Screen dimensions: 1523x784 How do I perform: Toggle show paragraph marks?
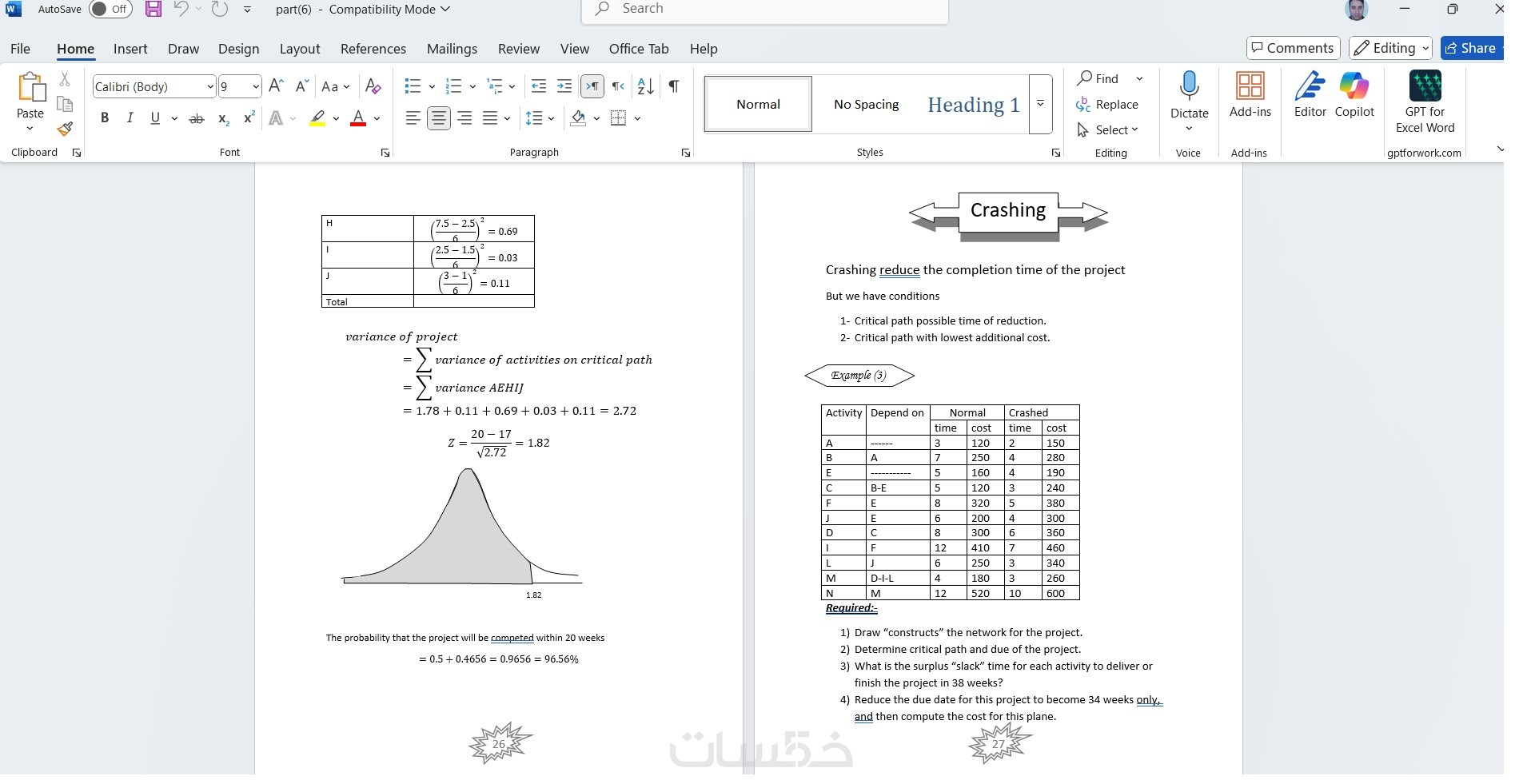pos(674,86)
